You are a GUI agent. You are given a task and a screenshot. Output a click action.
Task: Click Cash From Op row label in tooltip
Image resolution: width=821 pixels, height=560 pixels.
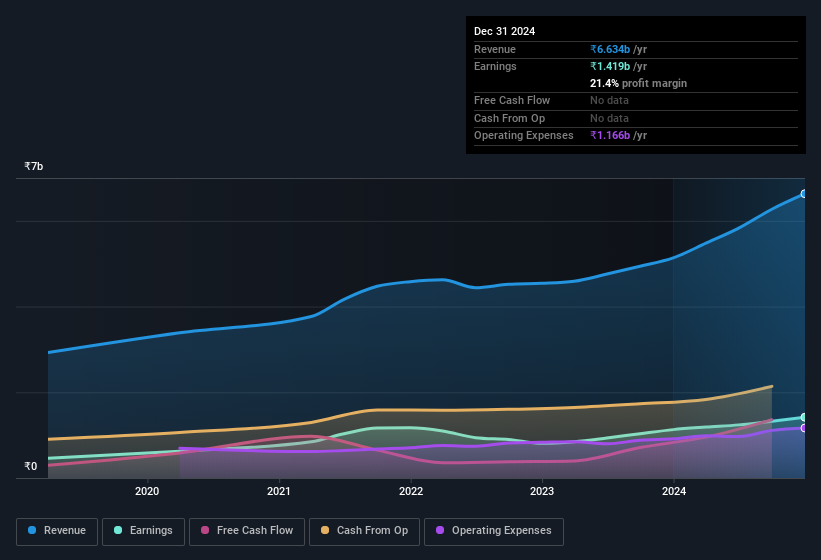509,118
